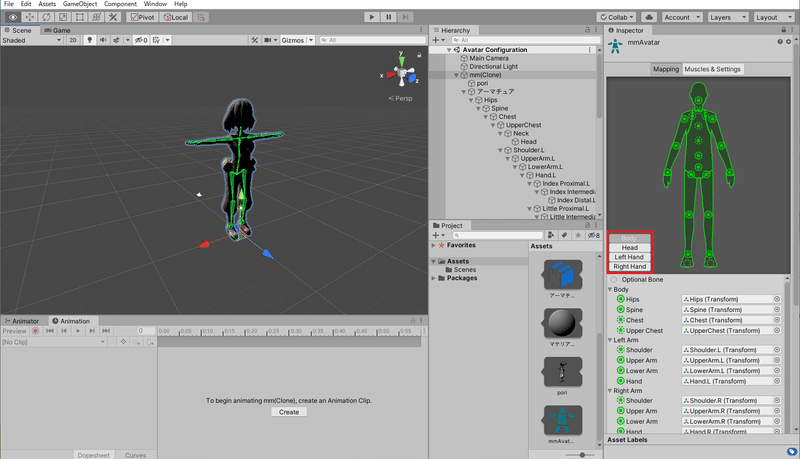Select the Rect transform tool
This screenshot has height=459, width=800.
point(80,17)
